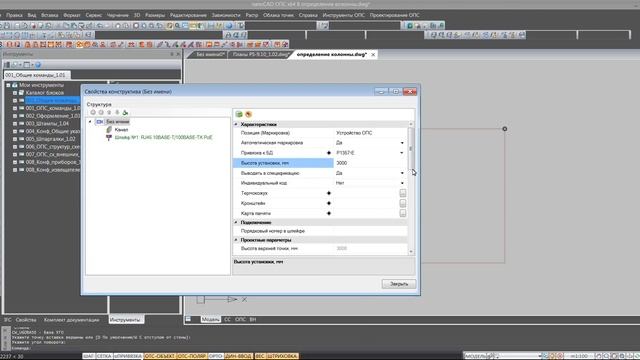Image resolution: width=640 pixels, height=360 pixels.
Task: Toggle ВЕС lineweight display in status bar
Action: tap(260, 356)
